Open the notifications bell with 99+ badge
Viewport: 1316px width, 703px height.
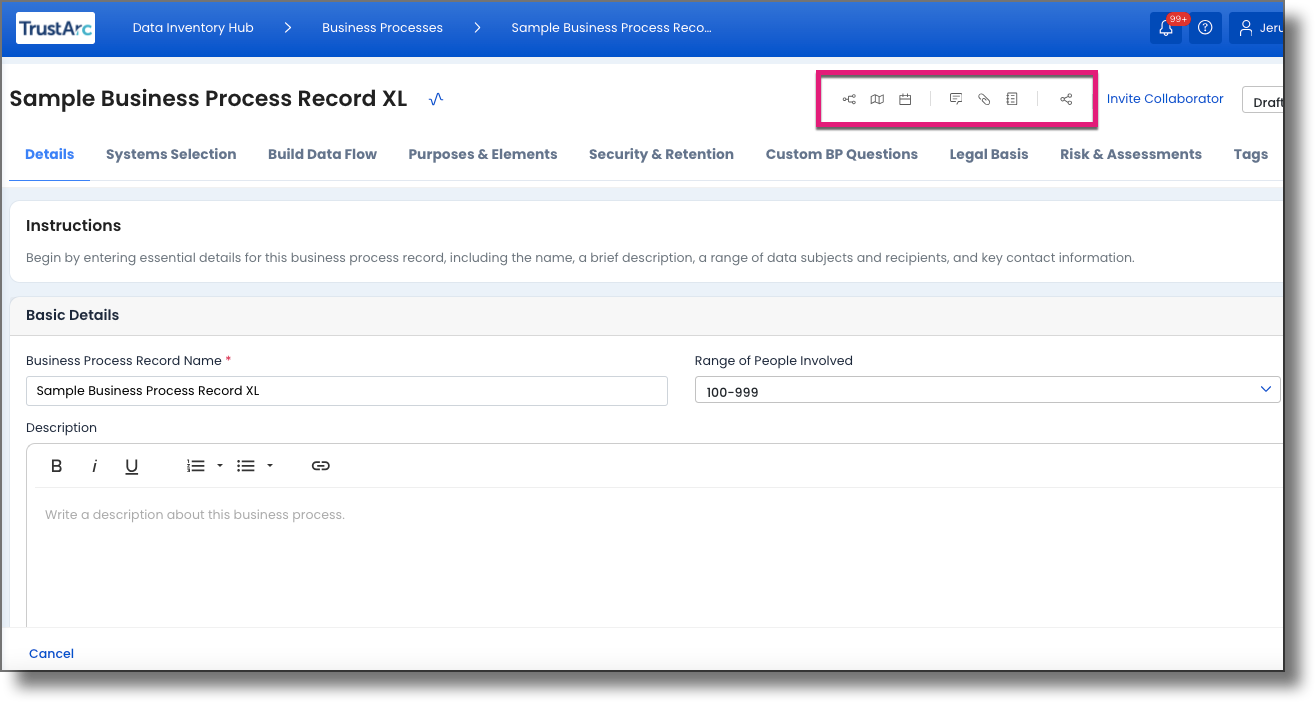[1166, 27]
